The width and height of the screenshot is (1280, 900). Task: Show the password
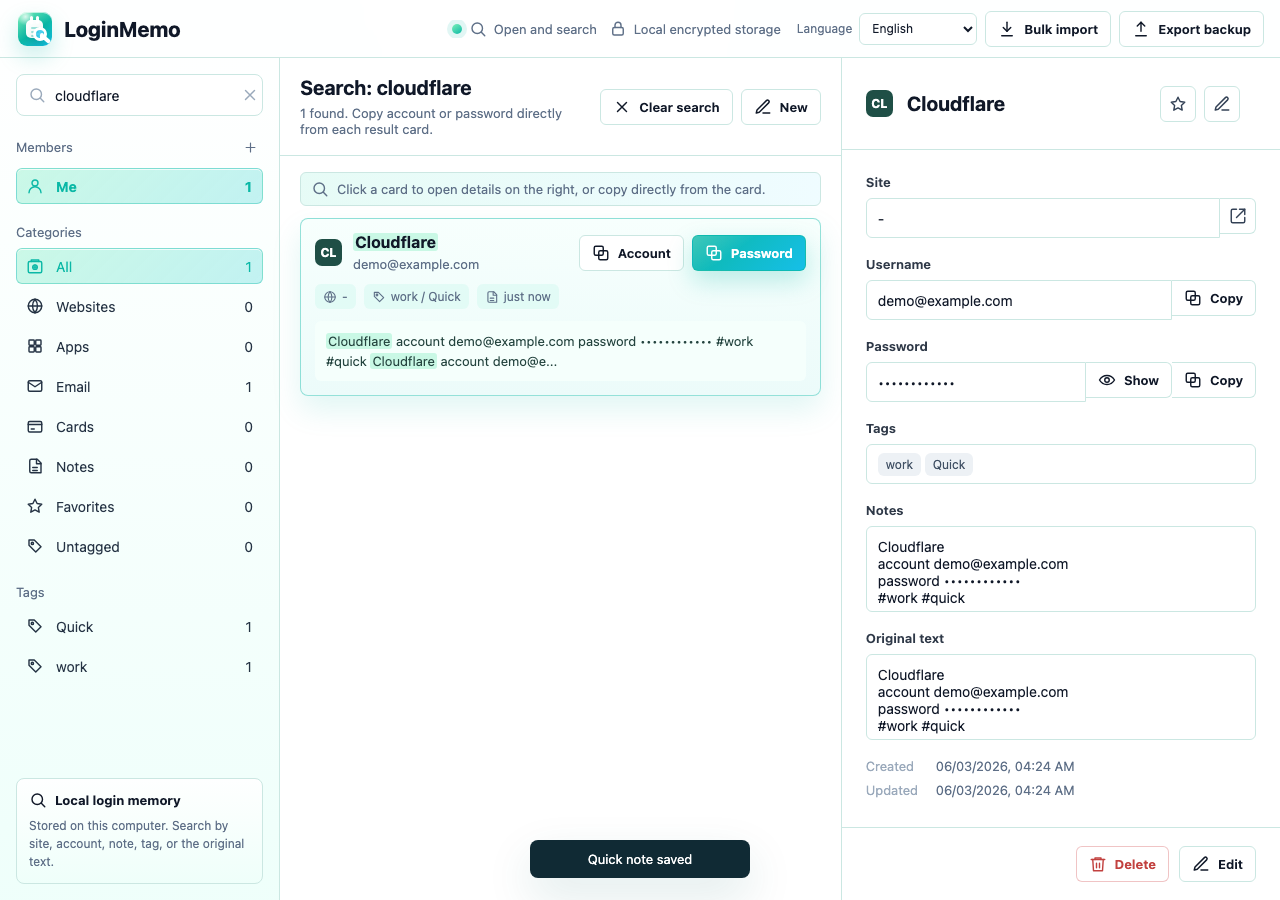click(1129, 380)
